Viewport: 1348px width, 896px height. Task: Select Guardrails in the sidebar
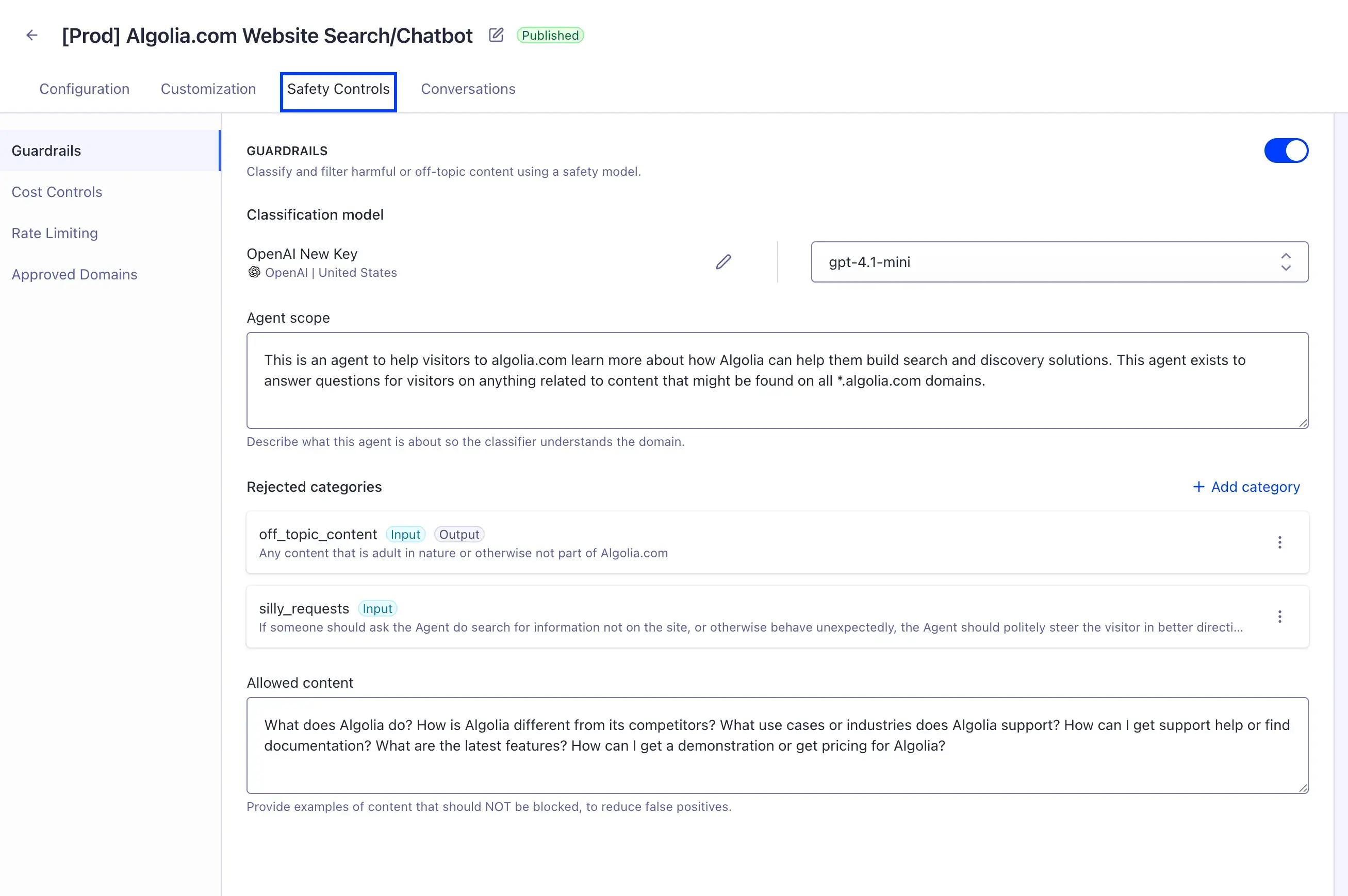tap(110, 151)
